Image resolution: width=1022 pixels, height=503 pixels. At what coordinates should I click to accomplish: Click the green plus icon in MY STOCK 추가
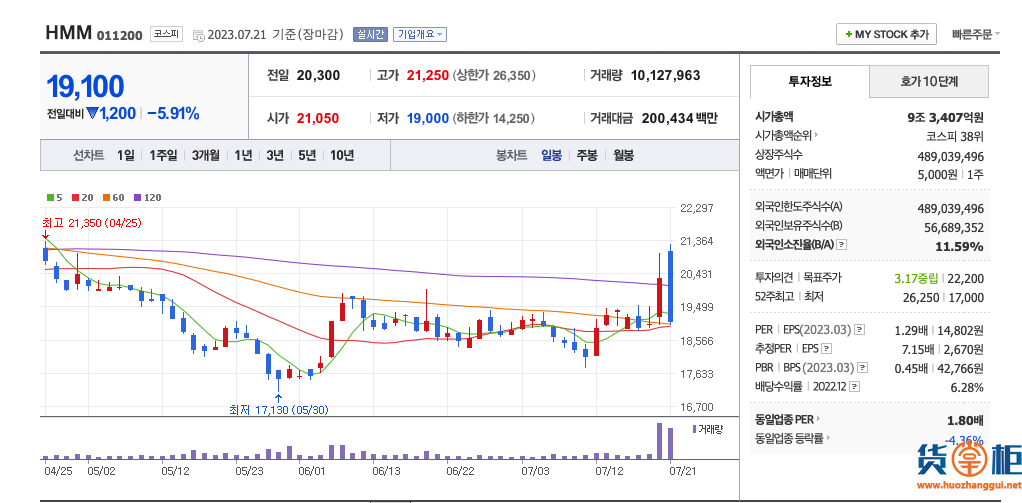848,35
